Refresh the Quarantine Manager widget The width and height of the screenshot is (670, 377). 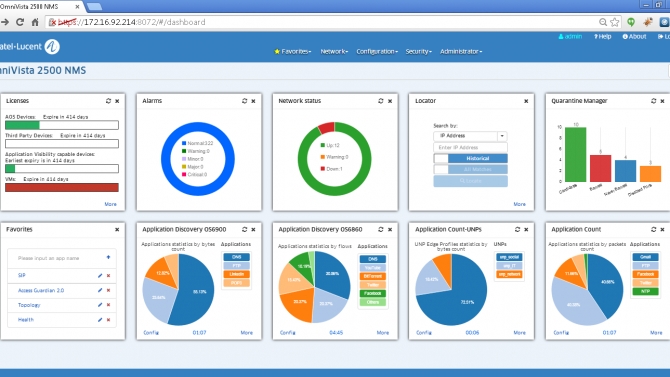[x=653, y=101]
